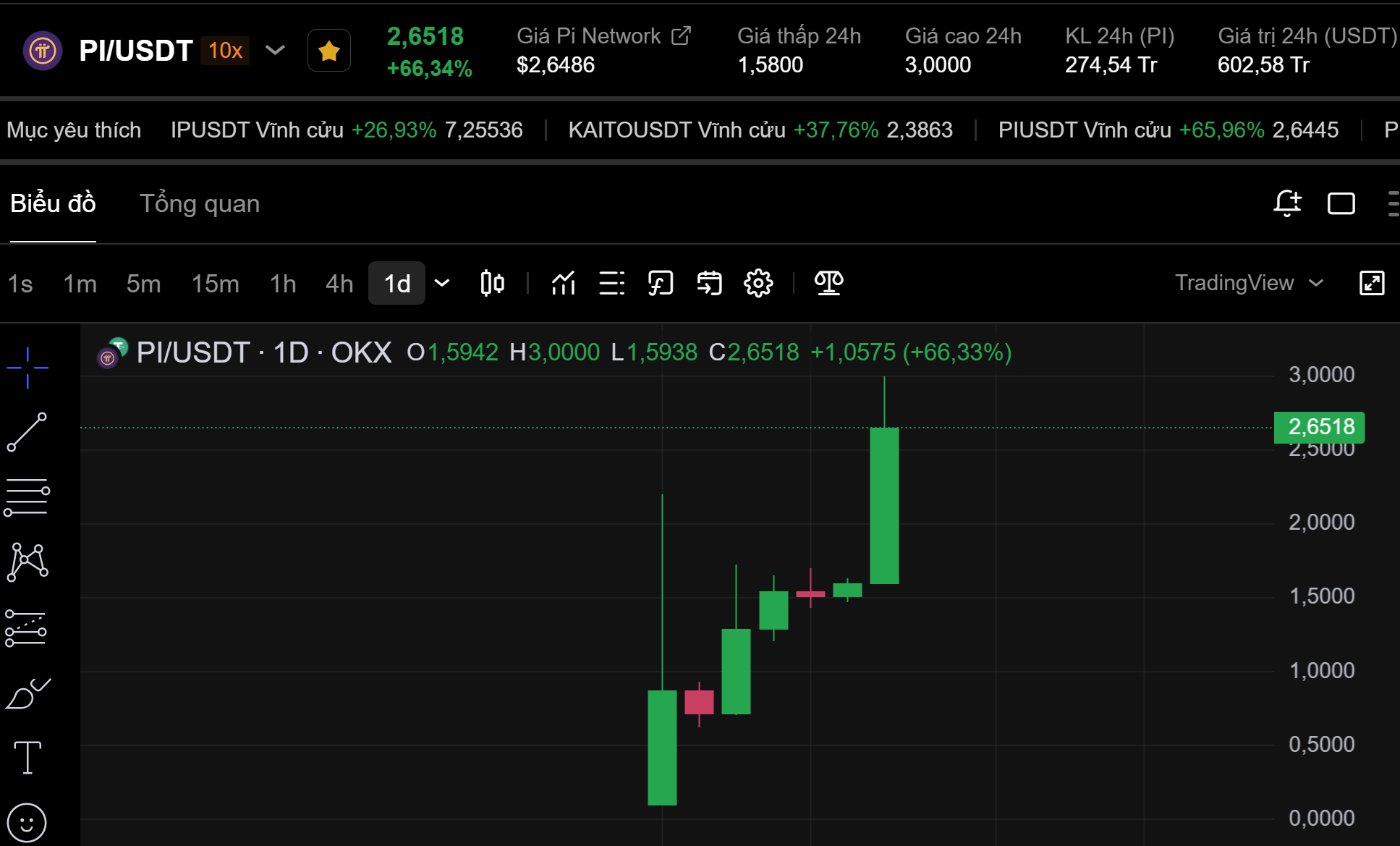The height and width of the screenshot is (846, 1400).
Task: Click the chart layout rectangle icon
Action: pos(1341,203)
